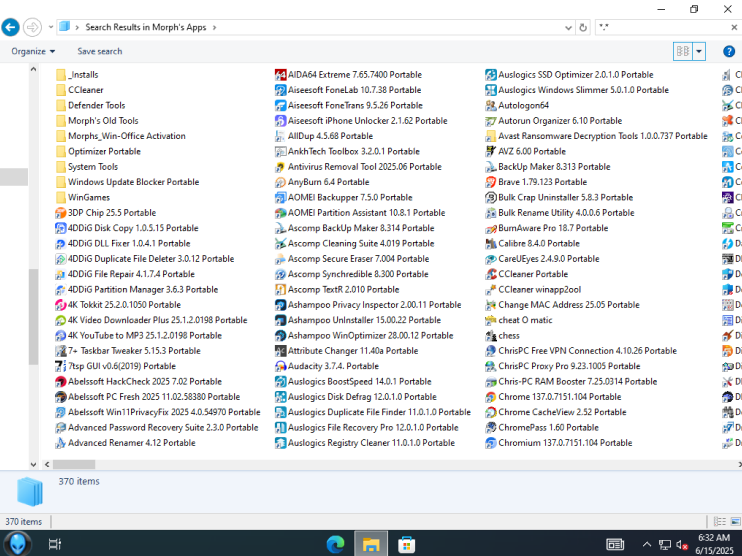
Task: Click the Autologon64 icon
Action: (491, 106)
